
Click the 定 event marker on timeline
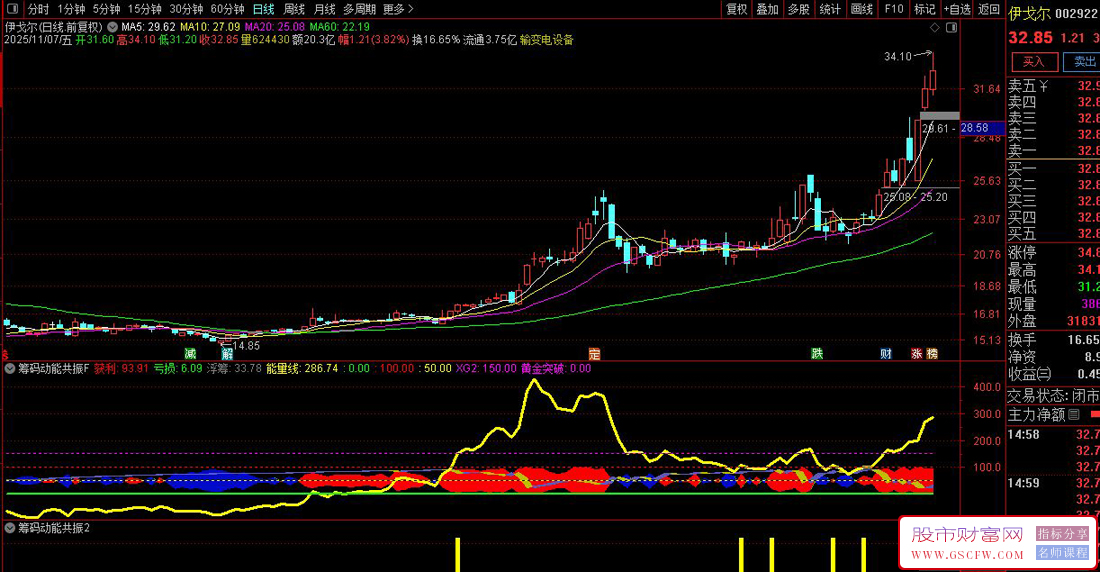point(594,354)
